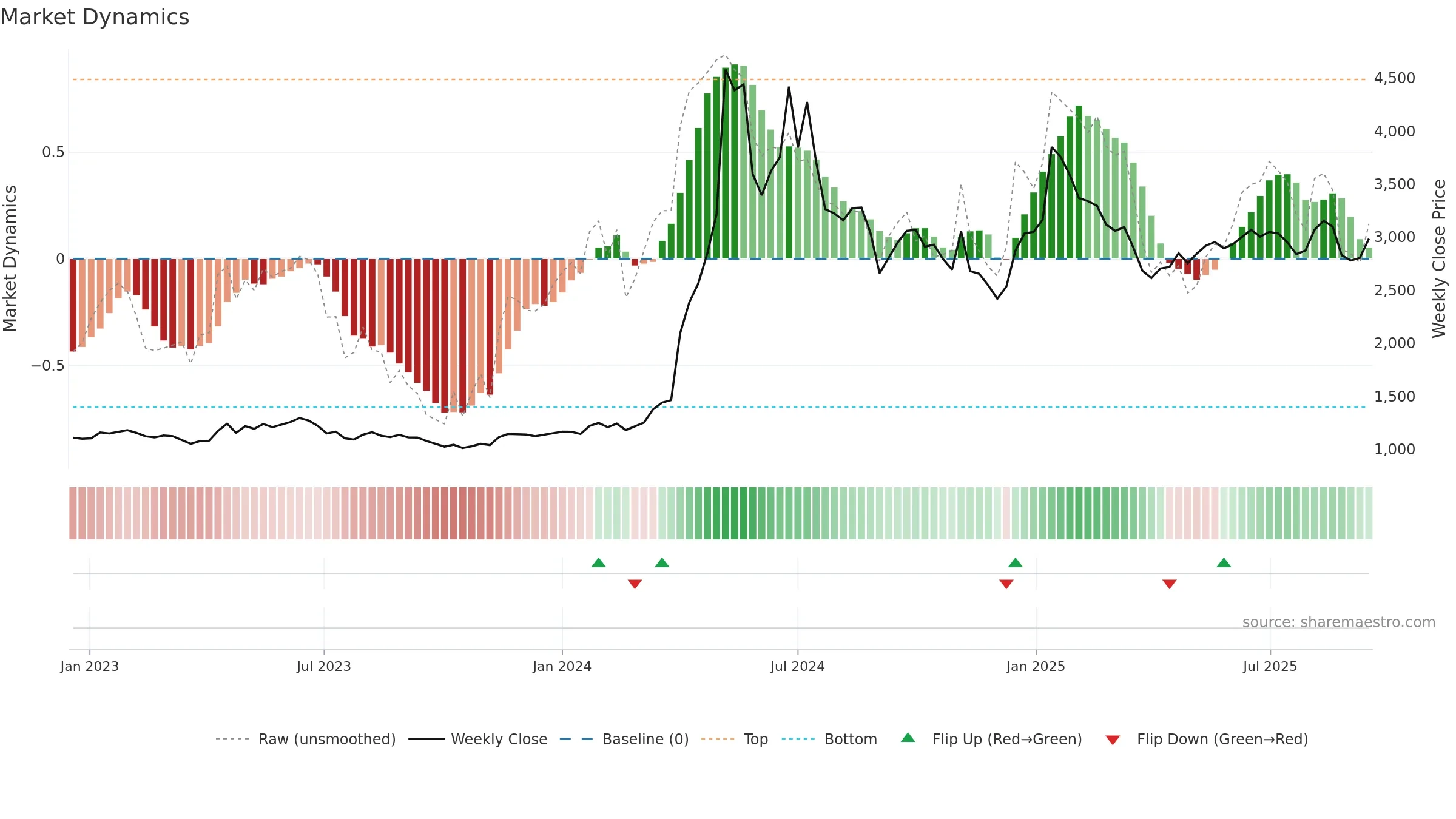Click the green flip-up marker just before Jul 2025
Image resolution: width=1456 pixels, height=819 pixels.
[x=1224, y=562]
